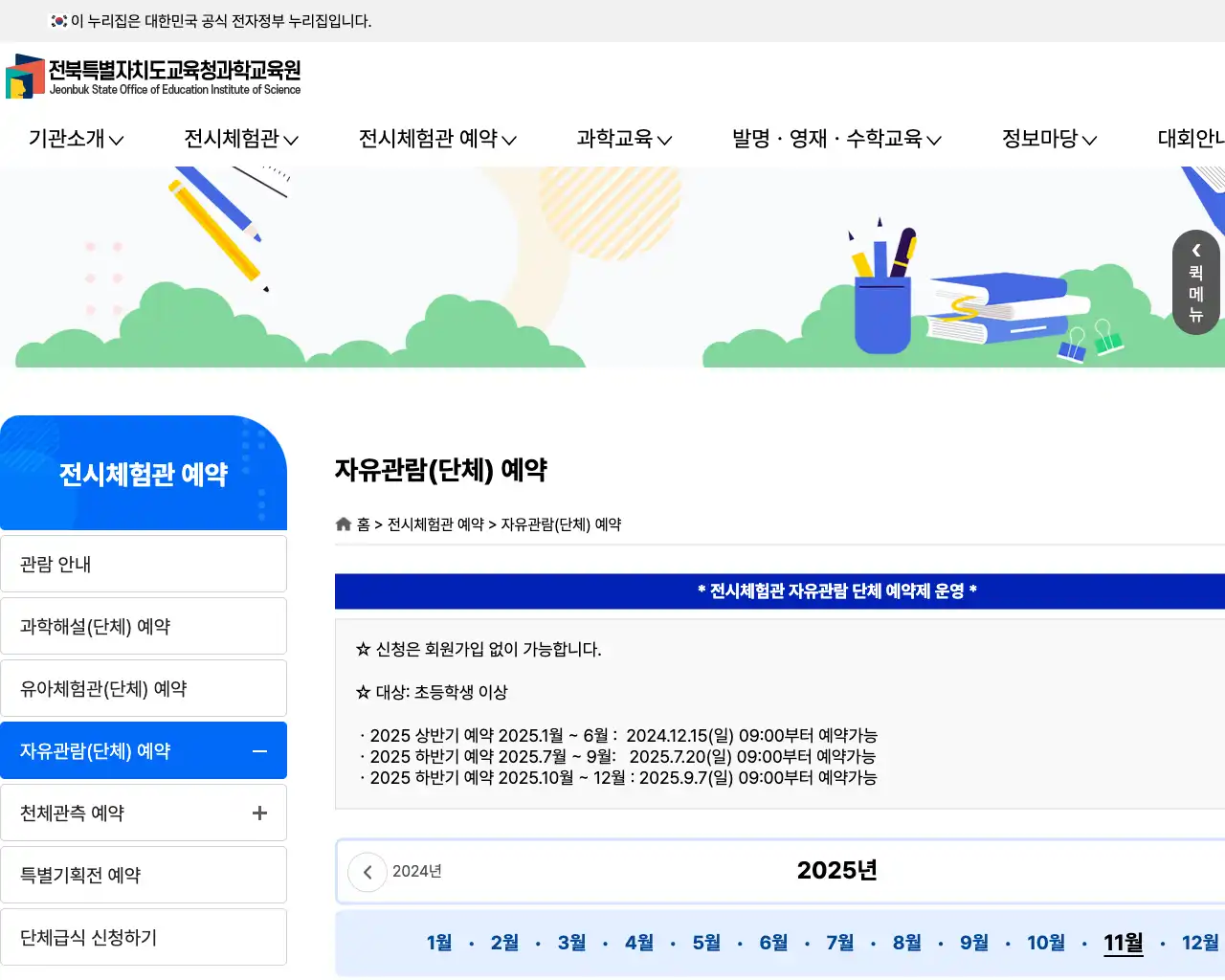
Task: Collapse the 자유관람(단체) 예약 sidebar section
Action: 258,750
